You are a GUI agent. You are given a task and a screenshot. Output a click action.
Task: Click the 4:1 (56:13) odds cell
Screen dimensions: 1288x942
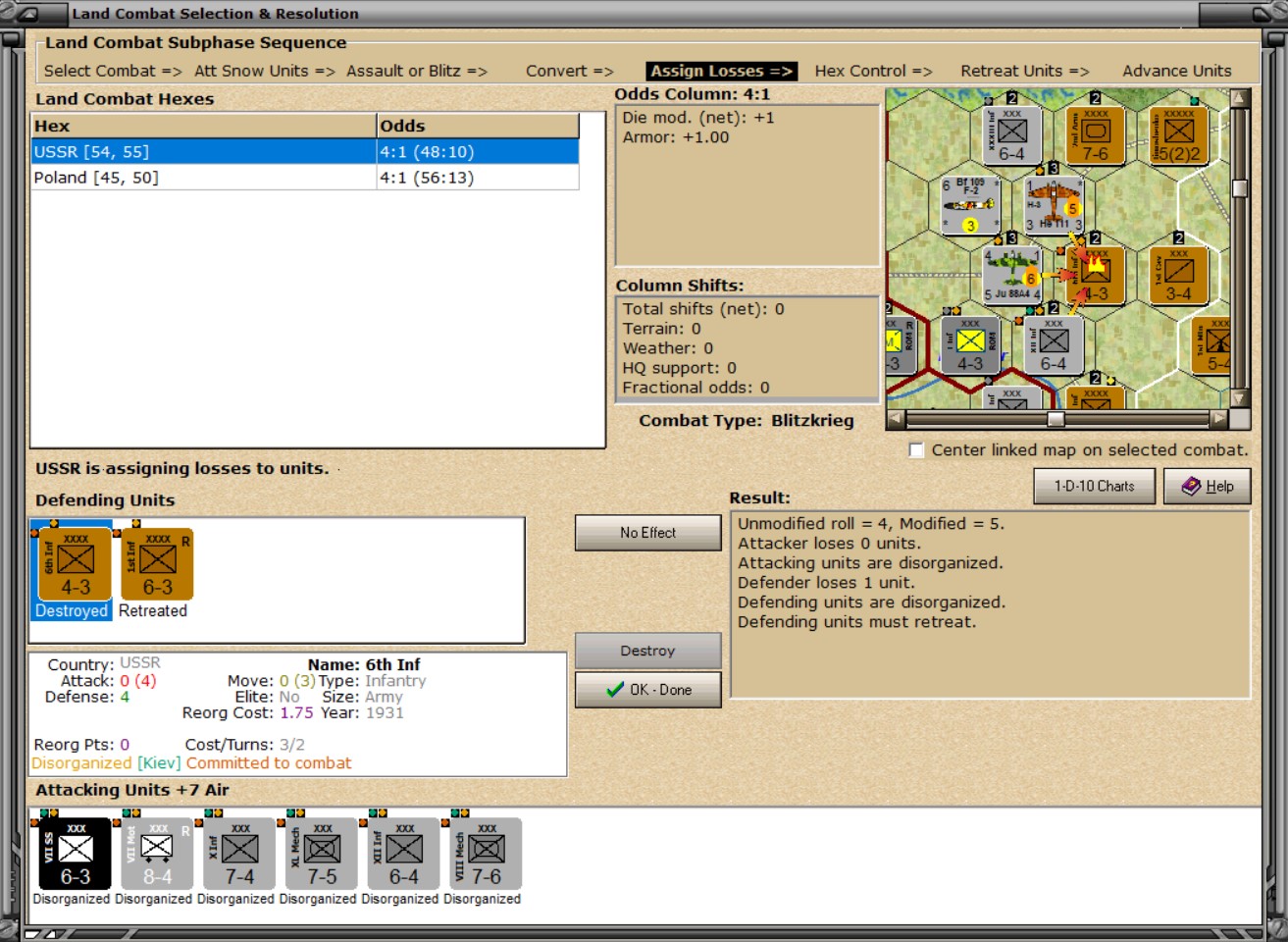pos(478,178)
